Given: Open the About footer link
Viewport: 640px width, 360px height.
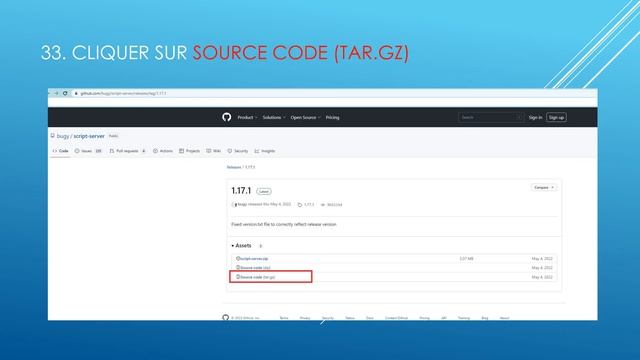Looking at the screenshot, I should pyautogui.click(x=504, y=318).
